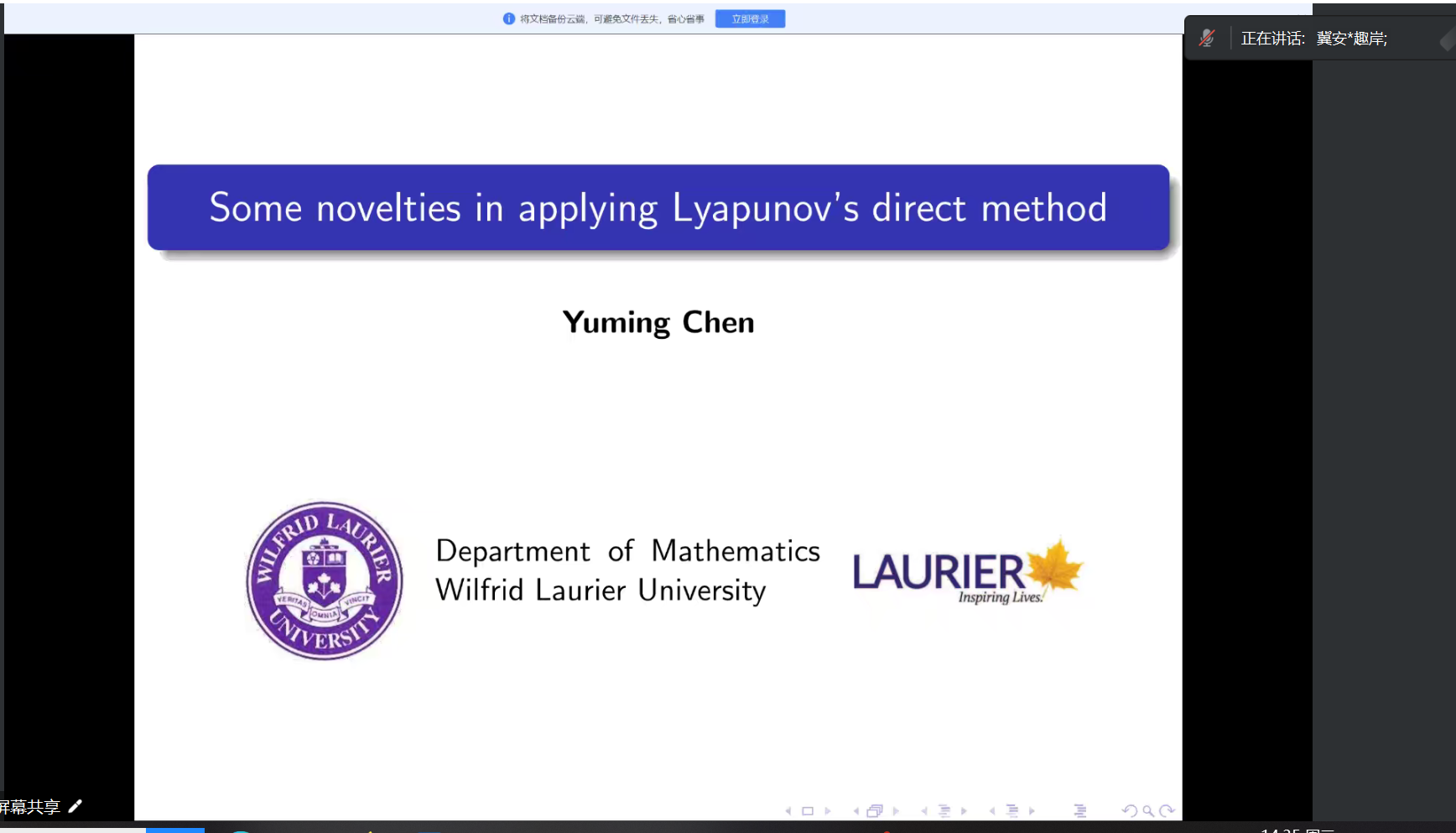Viewport: 1456px width, 833px height.
Task: Click the slide title about Lyapunov's method
Action: [x=658, y=208]
